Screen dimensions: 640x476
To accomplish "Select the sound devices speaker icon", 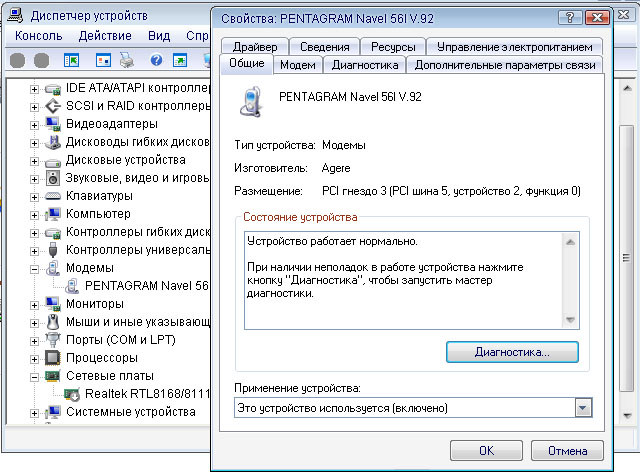I will (53, 178).
